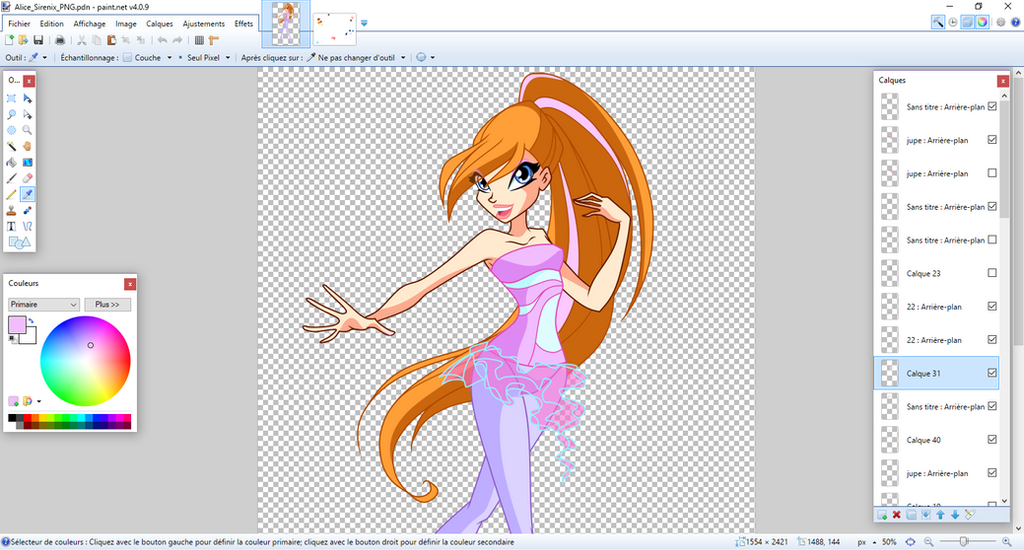Image resolution: width=1024 pixels, height=550 pixels.
Task: Select the Paint Bucket tool
Action: tap(11, 162)
